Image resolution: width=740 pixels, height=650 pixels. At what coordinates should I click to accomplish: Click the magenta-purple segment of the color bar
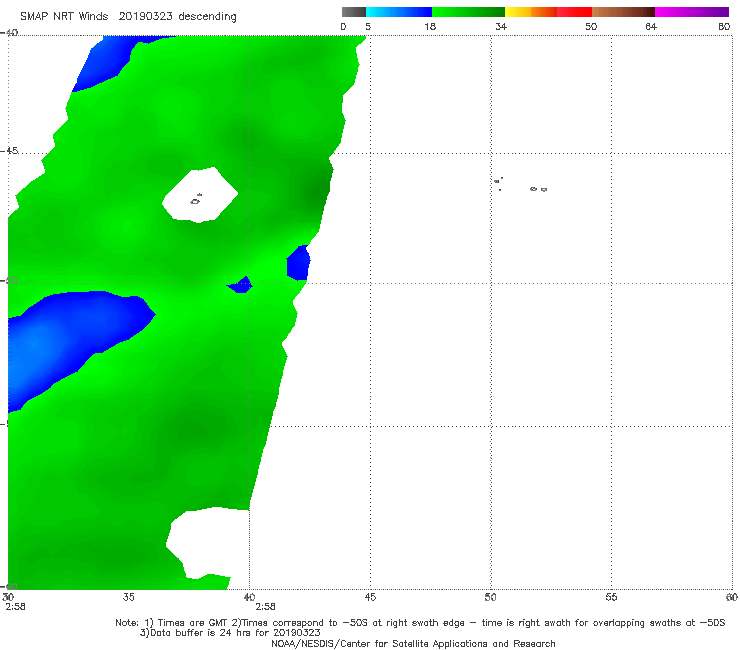click(x=692, y=12)
